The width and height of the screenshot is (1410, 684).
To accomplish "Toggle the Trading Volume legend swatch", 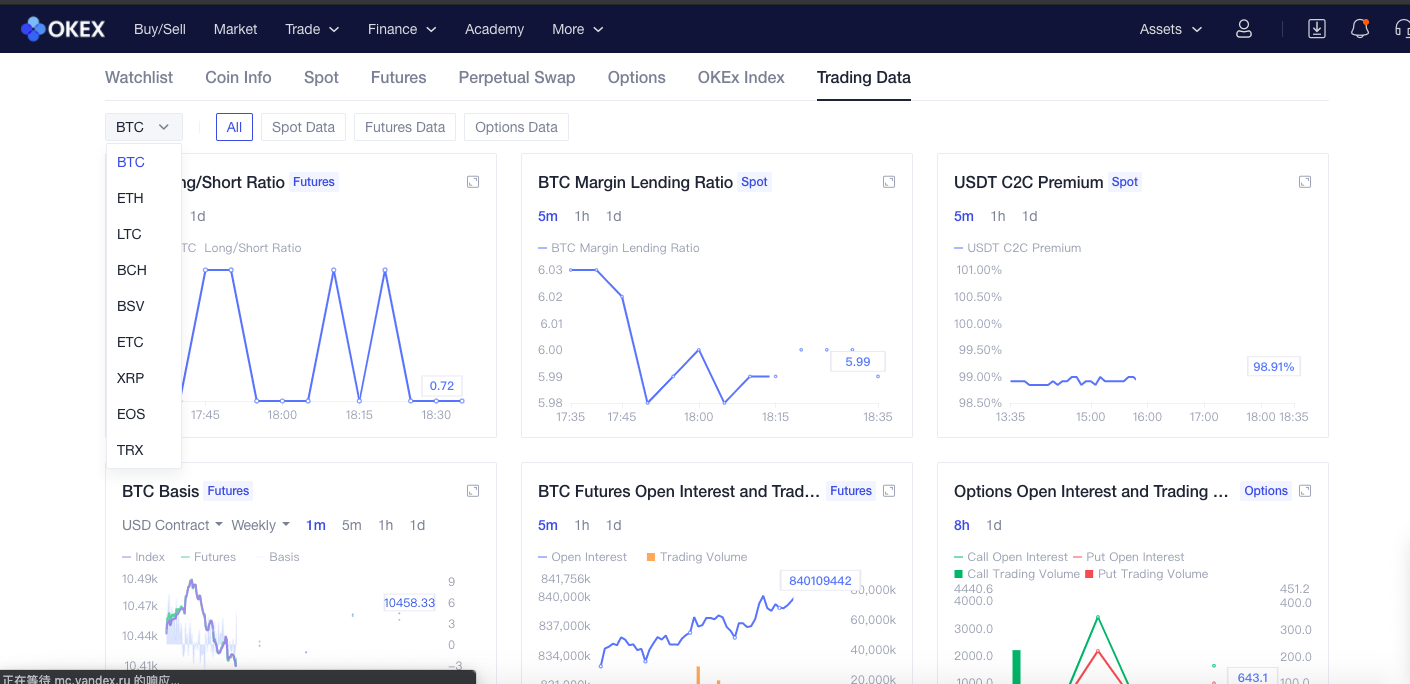I will (651, 557).
